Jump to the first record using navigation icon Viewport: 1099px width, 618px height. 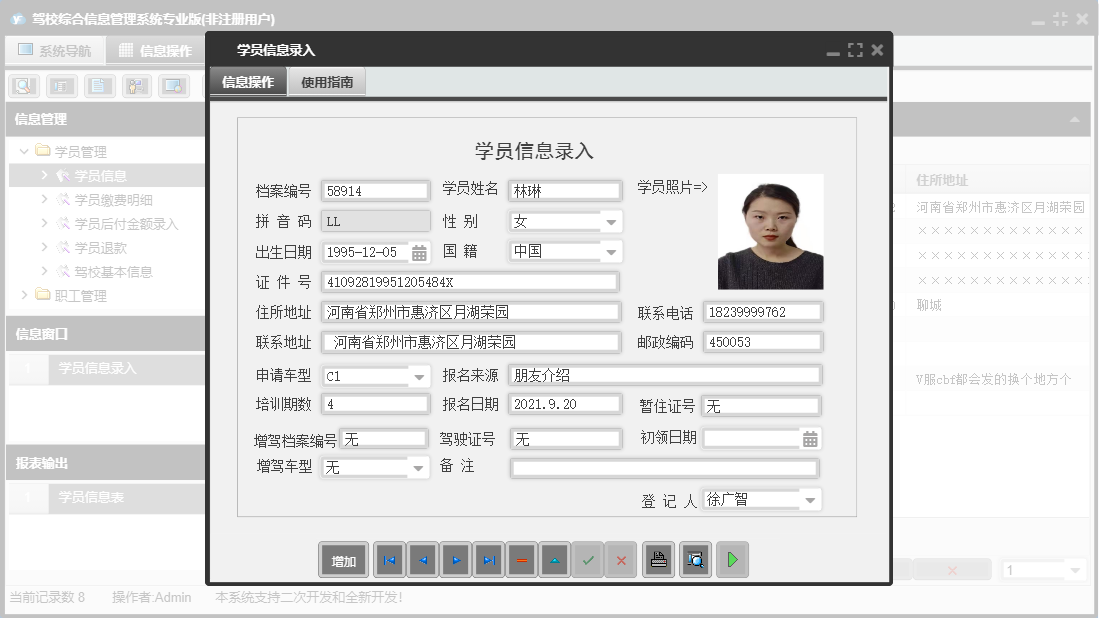389,560
